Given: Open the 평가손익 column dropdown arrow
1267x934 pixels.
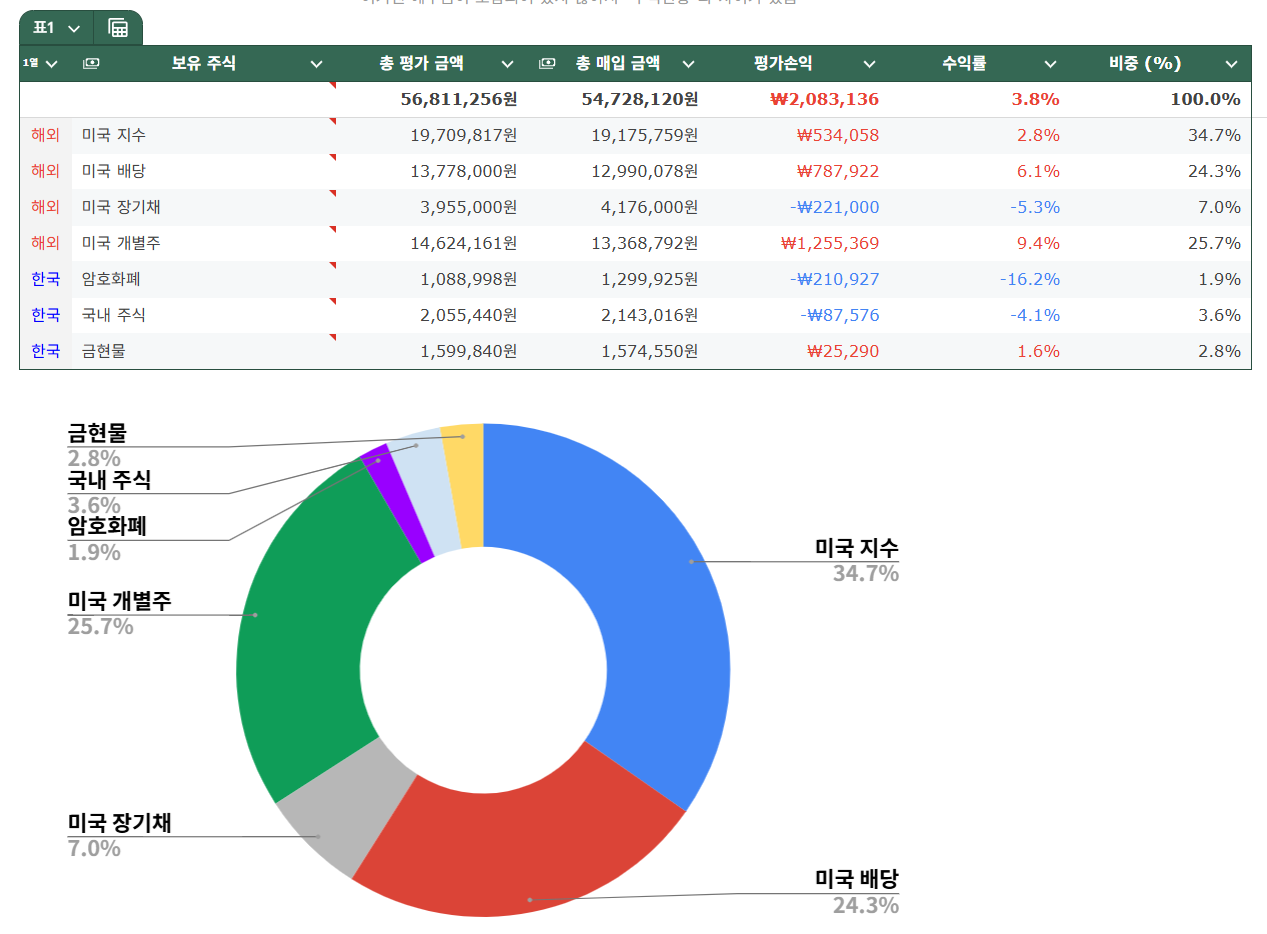Looking at the screenshot, I should pyautogui.click(x=869, y=64).
